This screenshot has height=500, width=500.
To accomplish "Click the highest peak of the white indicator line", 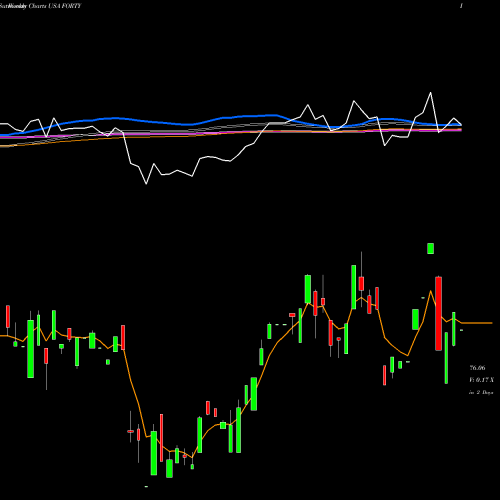I will tap(431, 93).
